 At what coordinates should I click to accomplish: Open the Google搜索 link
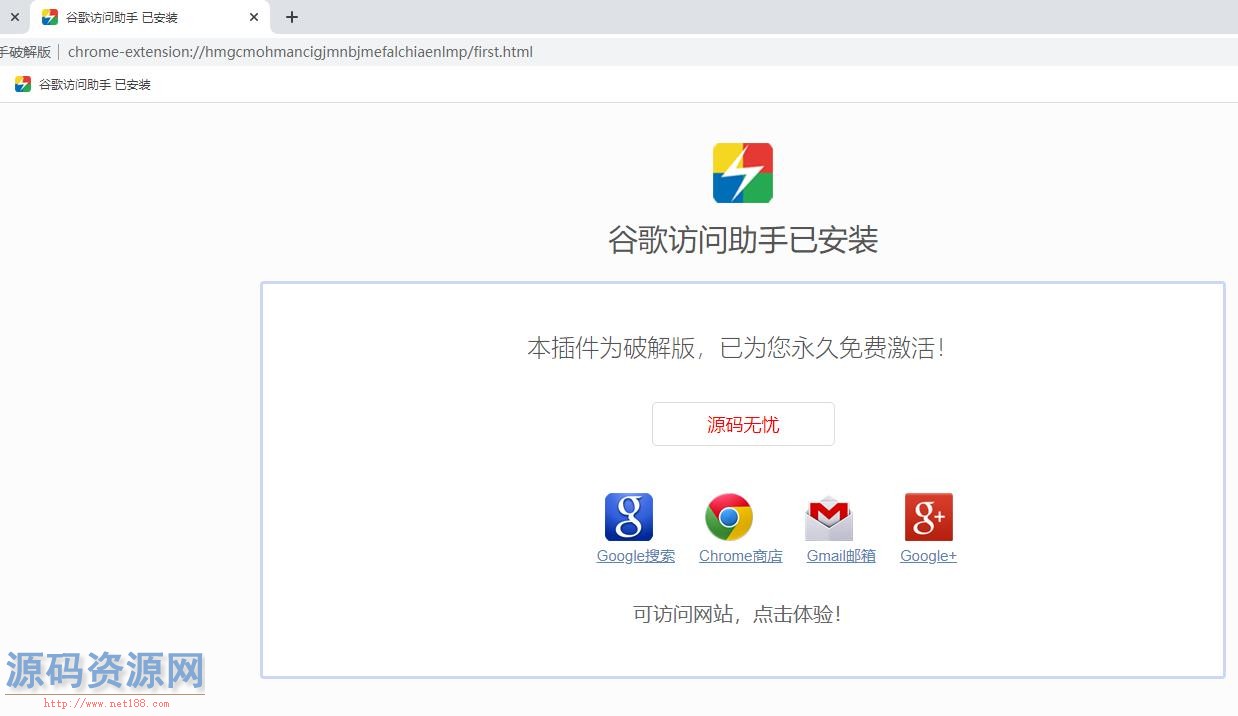pos(636,556)
